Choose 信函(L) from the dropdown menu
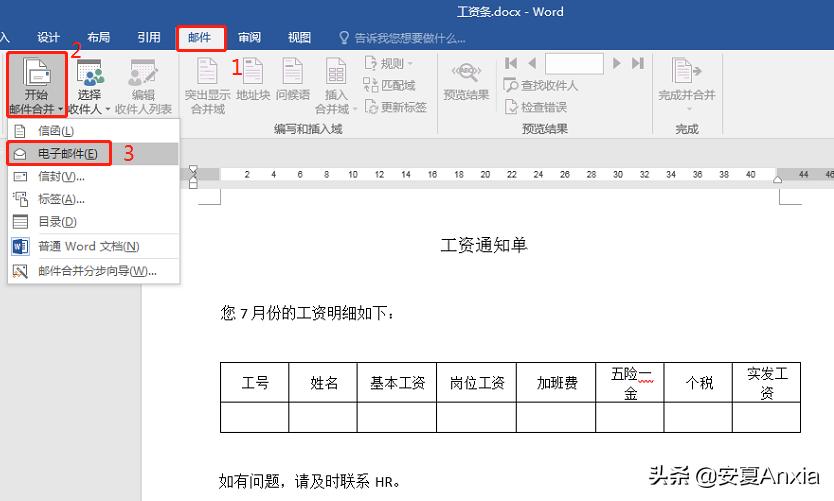Image resolution: width=834 pixels, height=501 pixels. click(94, 130)
